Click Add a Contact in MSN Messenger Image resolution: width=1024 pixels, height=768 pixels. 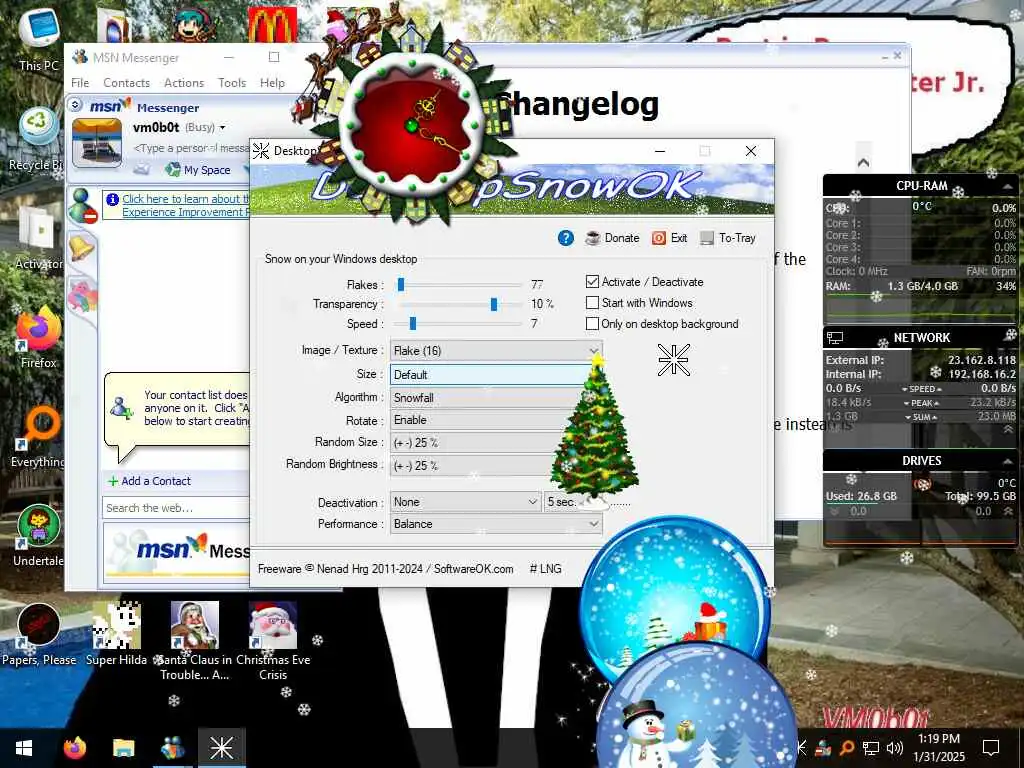coord(150,481)
